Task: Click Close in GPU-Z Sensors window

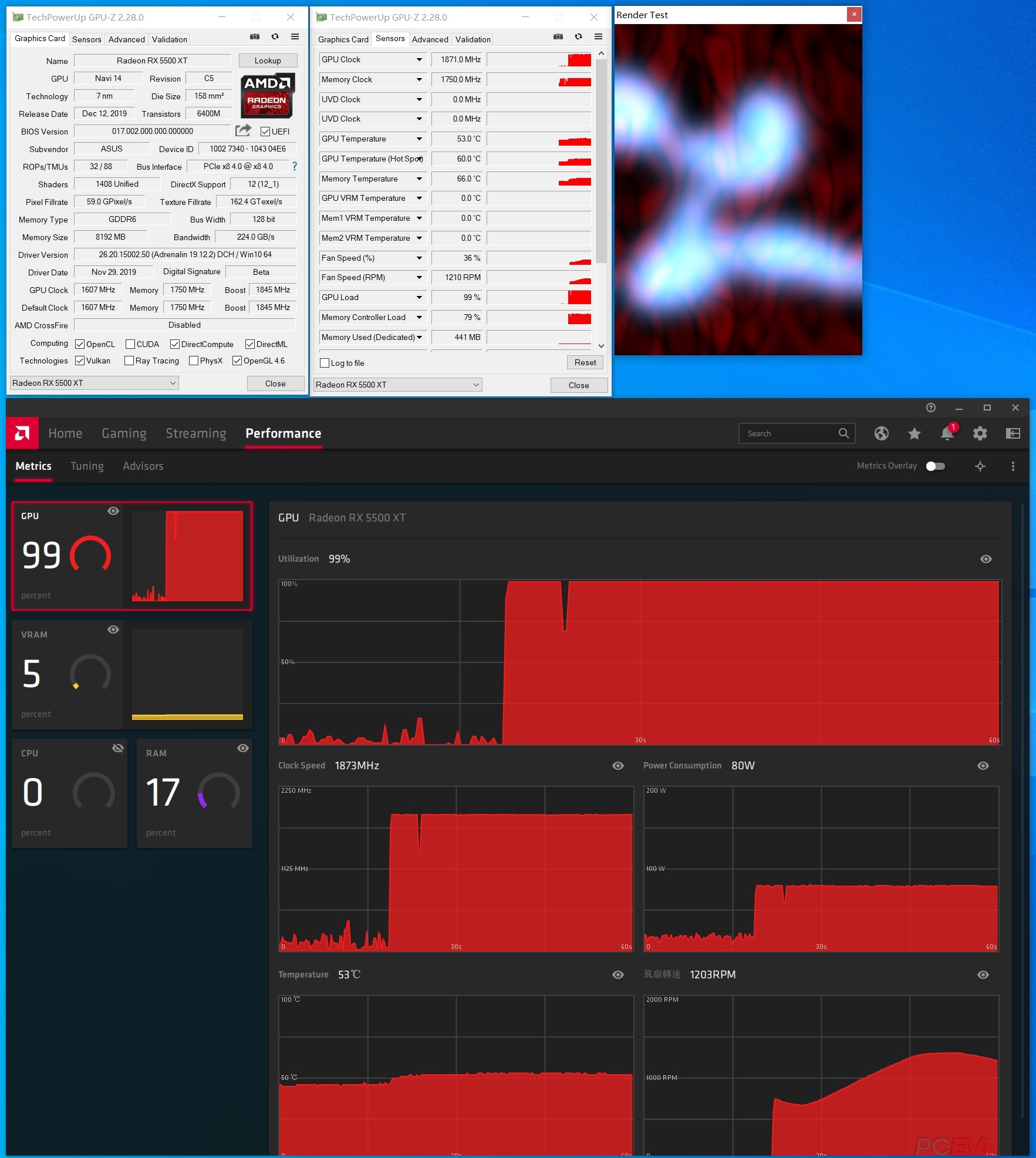Action: (579, 385)
